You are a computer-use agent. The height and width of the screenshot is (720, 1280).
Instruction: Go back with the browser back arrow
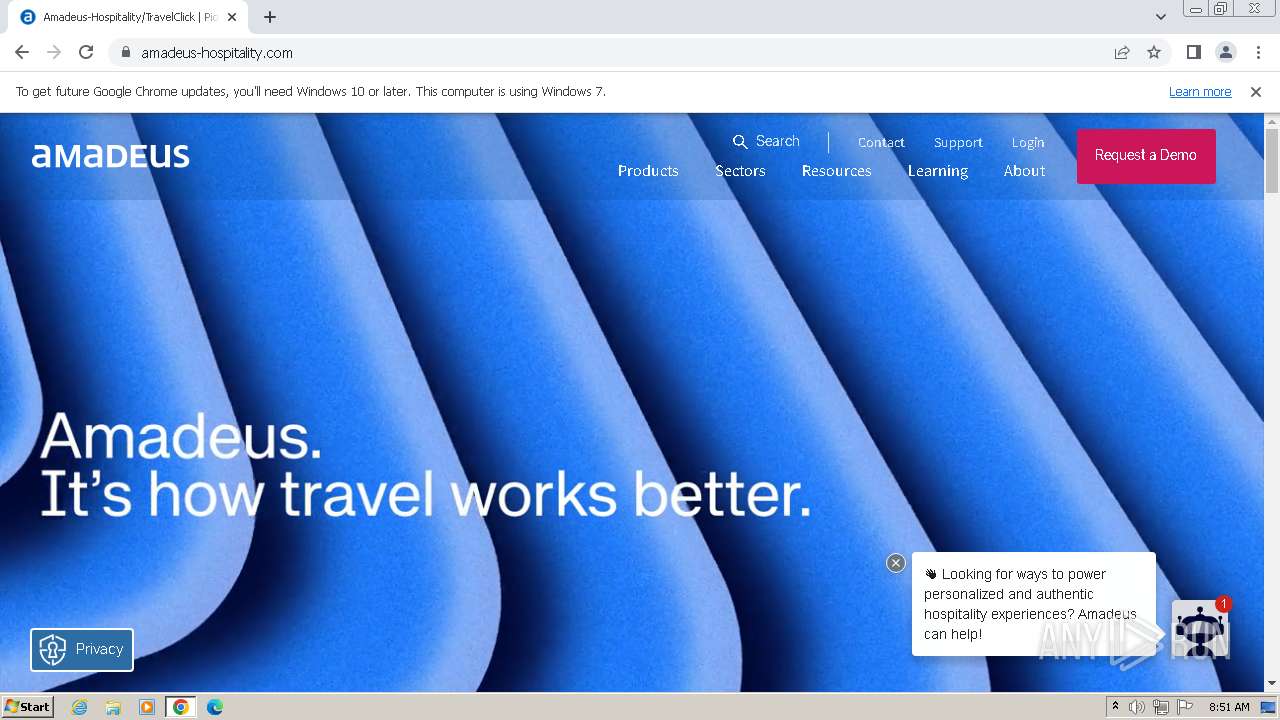(22, 52)
